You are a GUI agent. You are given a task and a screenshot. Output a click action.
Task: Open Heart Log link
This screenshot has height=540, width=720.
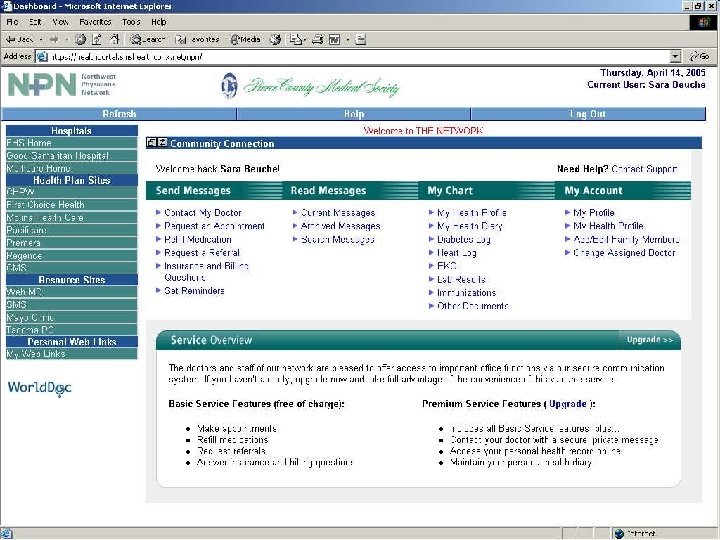456,253
